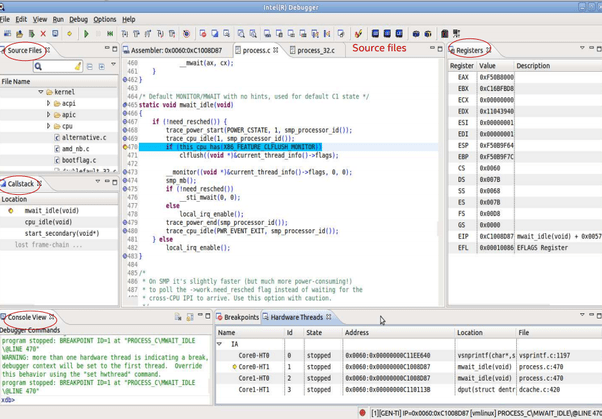Open the Options menu

point(104,19)
